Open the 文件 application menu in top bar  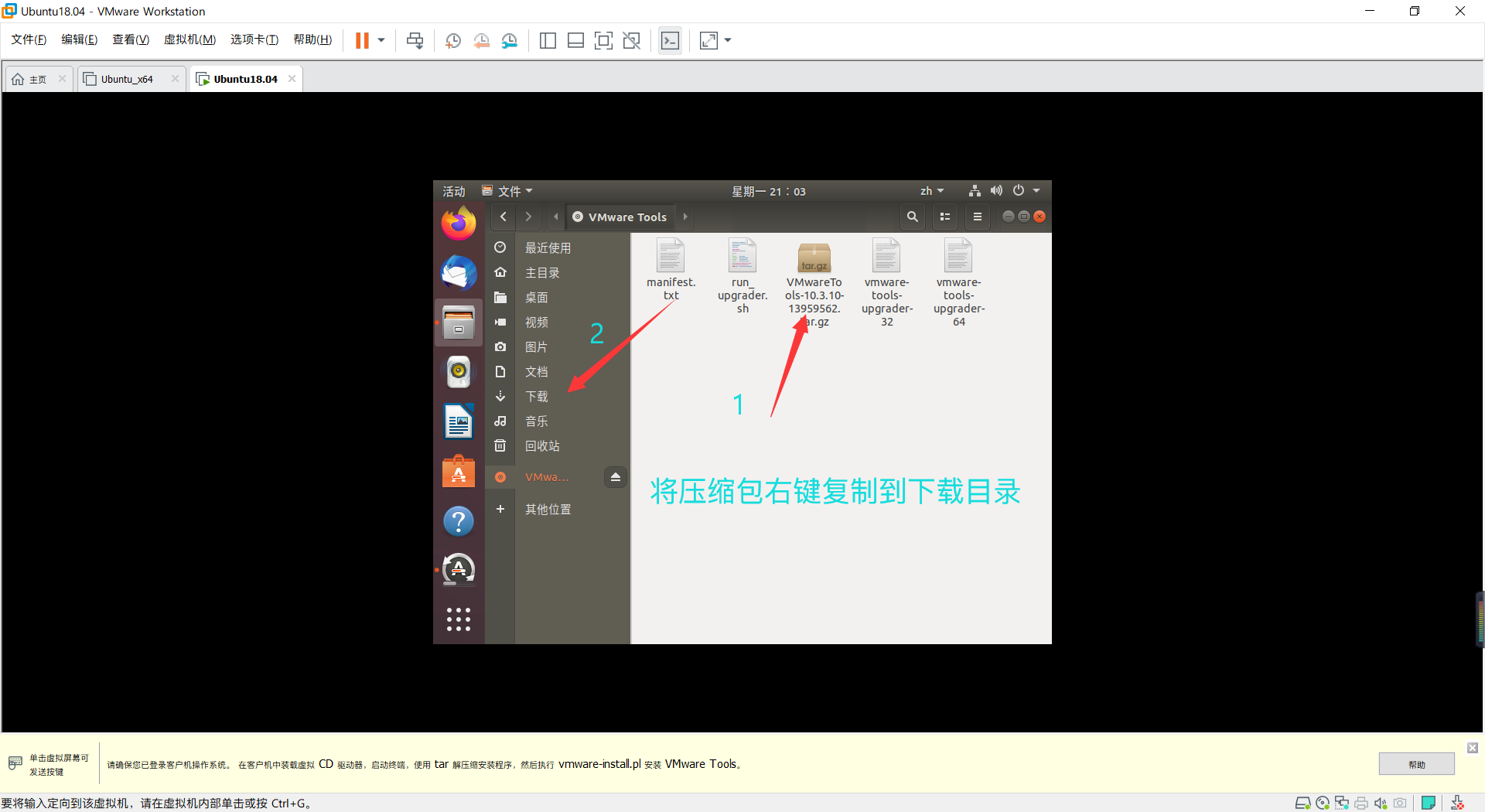[507, 191]
